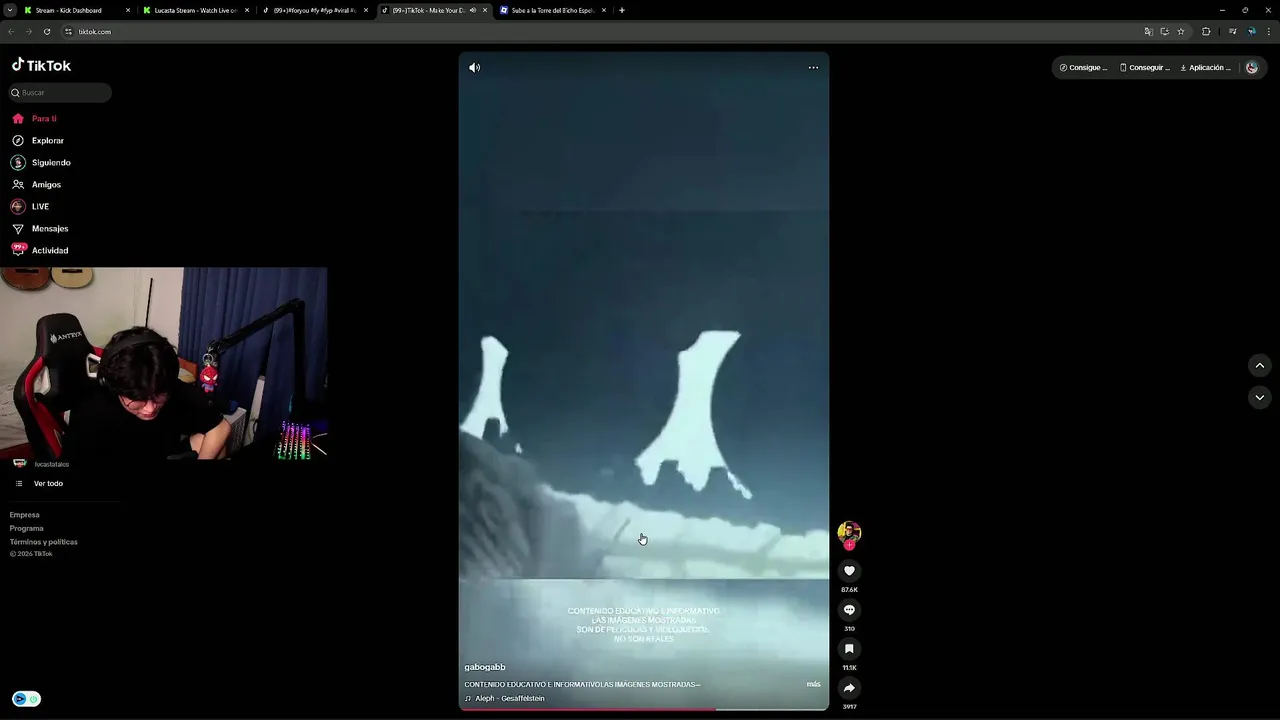Go to next video with the down chevron
This screenshot has width=1280, height=720.
pos(1259,398)
